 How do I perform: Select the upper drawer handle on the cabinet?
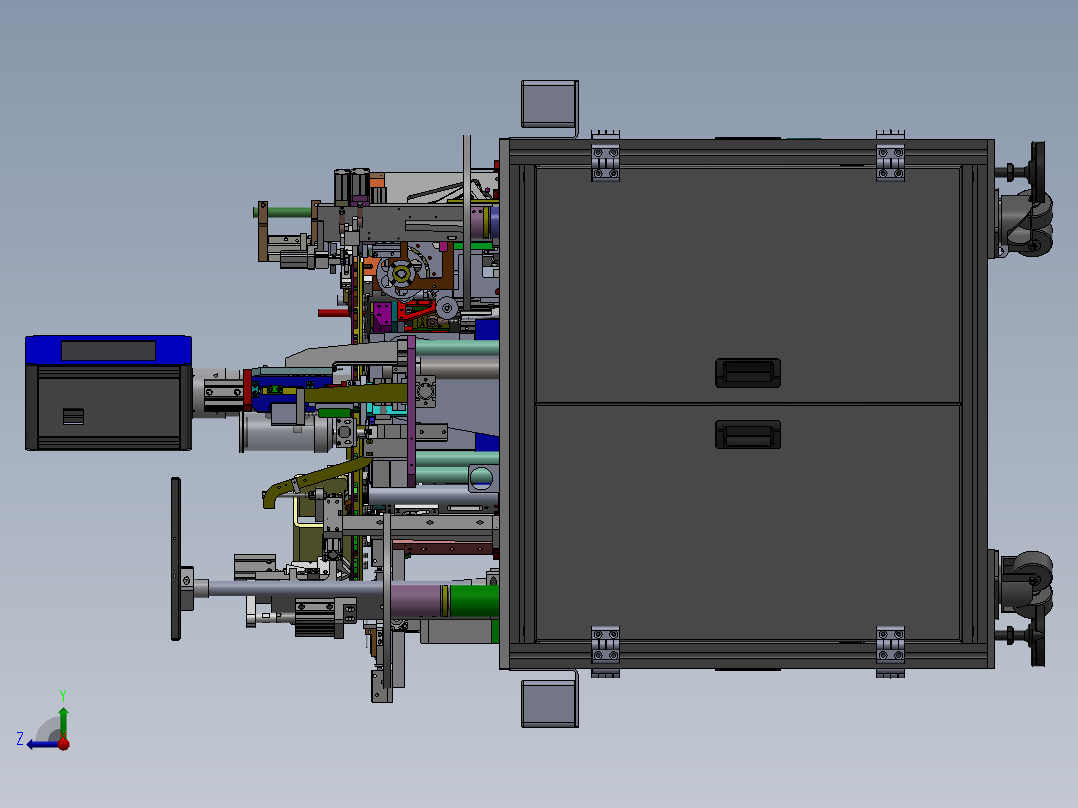pyautogui.click(x=747, y=373)
